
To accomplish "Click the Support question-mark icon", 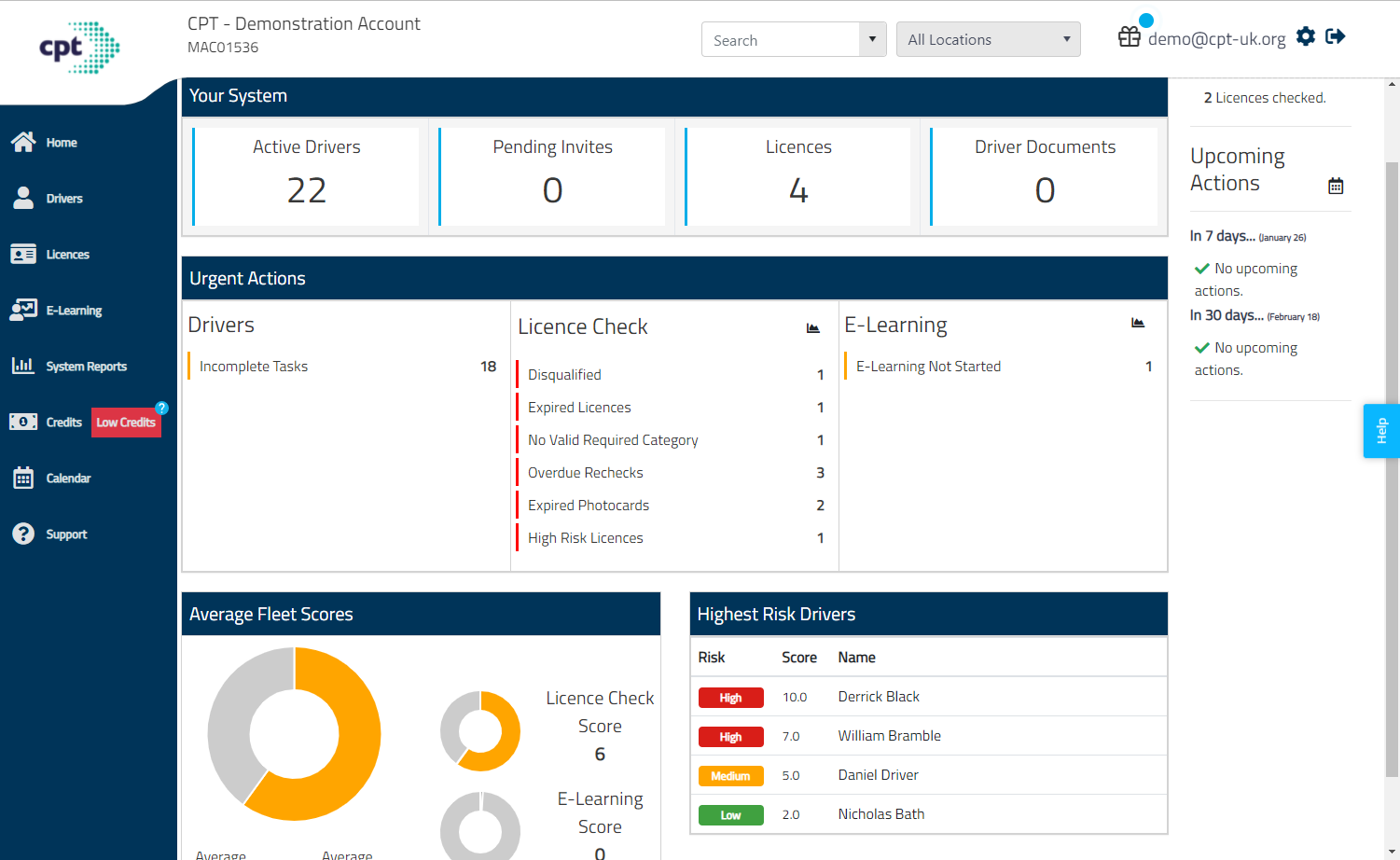I will tap(23, 534).
